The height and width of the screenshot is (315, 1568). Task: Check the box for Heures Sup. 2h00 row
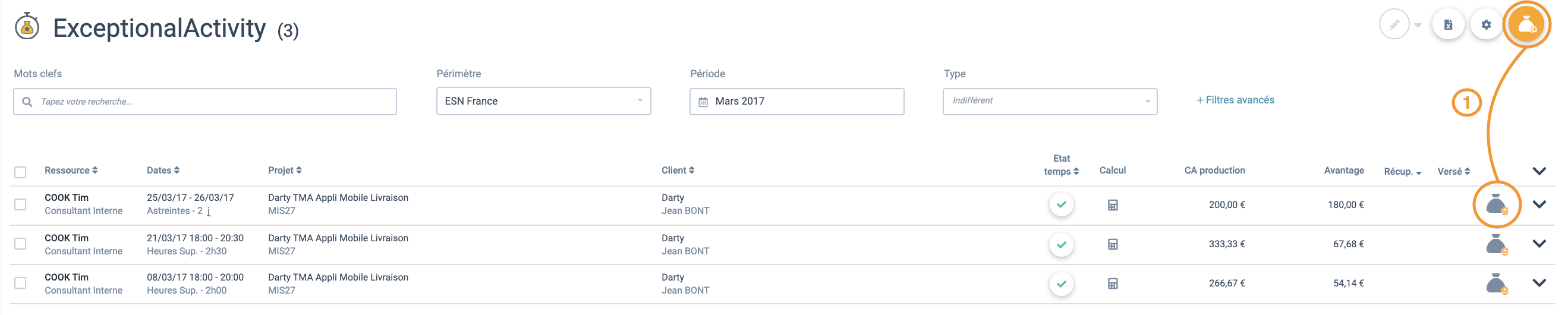20,283
